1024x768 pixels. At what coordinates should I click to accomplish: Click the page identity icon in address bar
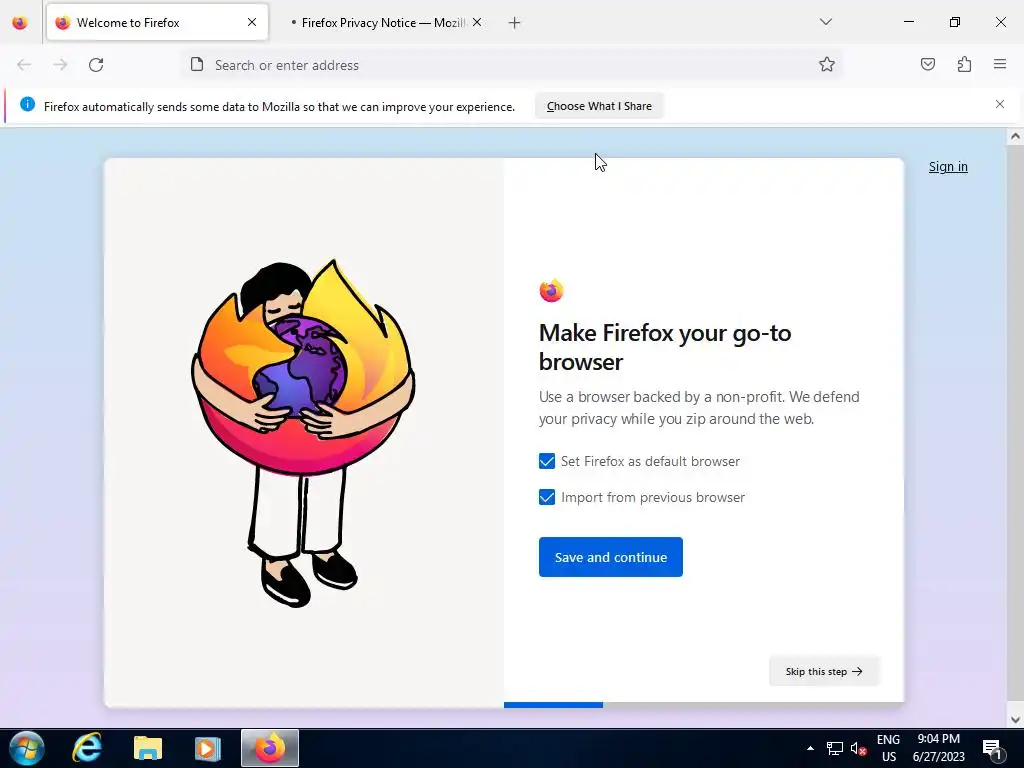click(197, 64)
